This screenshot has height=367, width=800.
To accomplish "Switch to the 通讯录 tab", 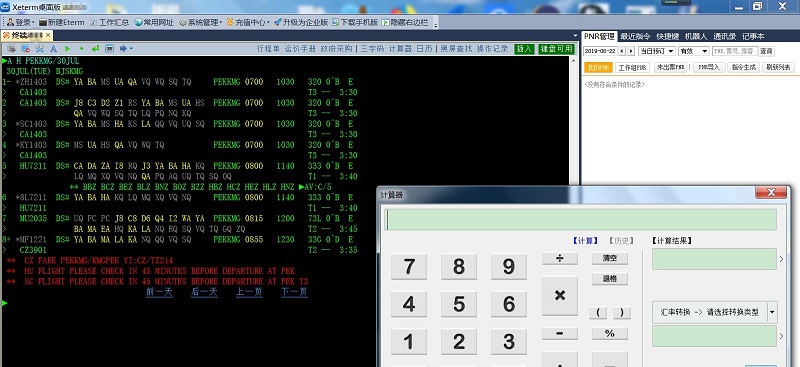I will tap(724, 36).
